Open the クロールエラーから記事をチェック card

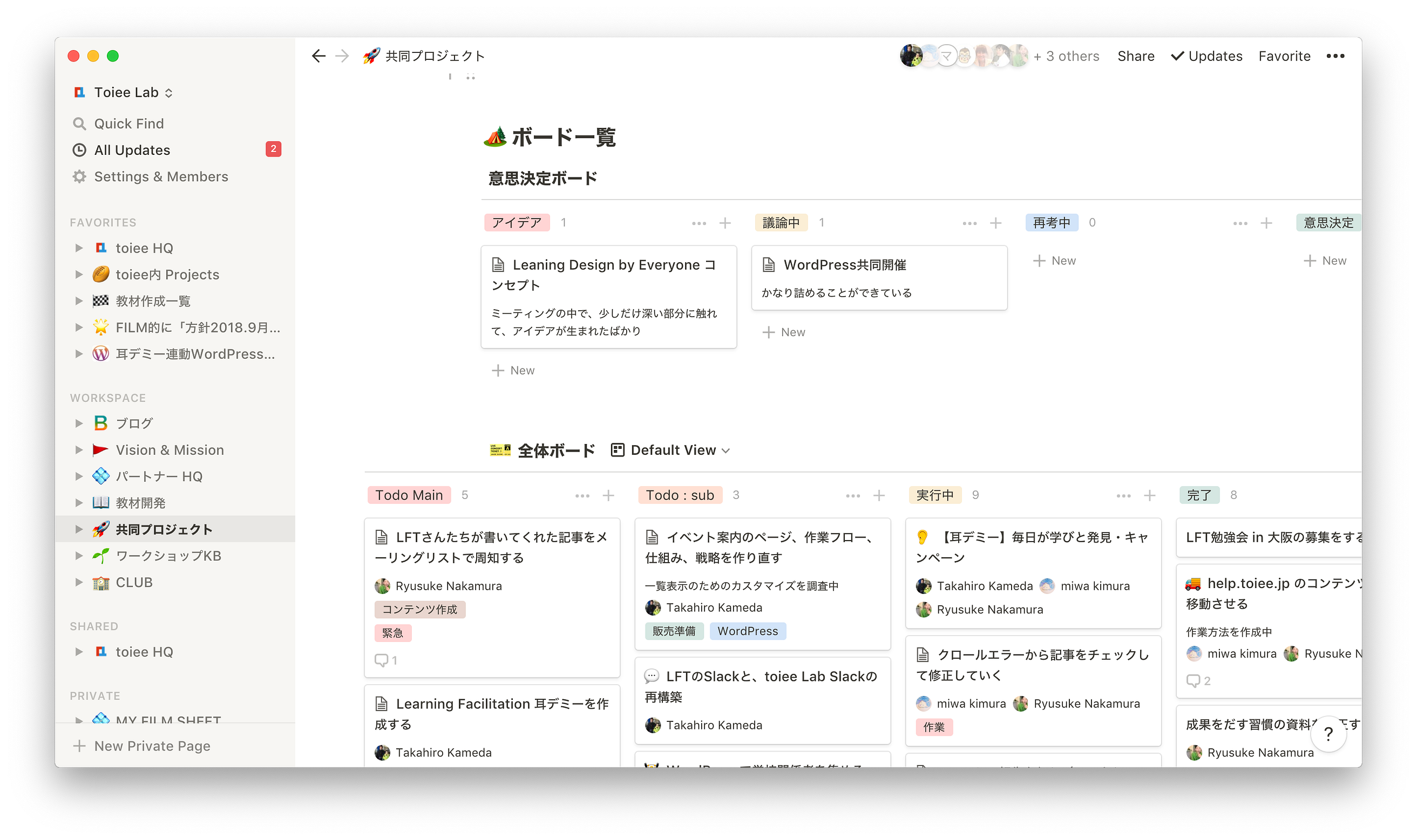pos(1033,691)
